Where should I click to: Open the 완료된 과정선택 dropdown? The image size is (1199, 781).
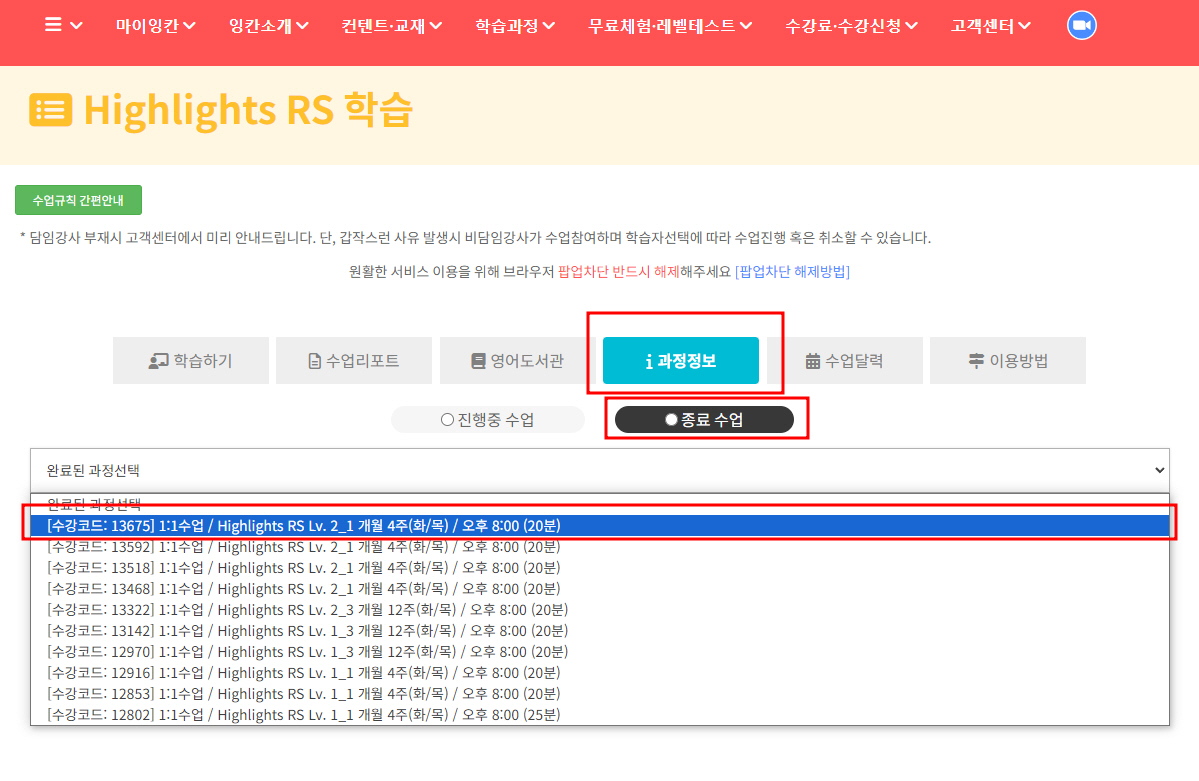600,470
